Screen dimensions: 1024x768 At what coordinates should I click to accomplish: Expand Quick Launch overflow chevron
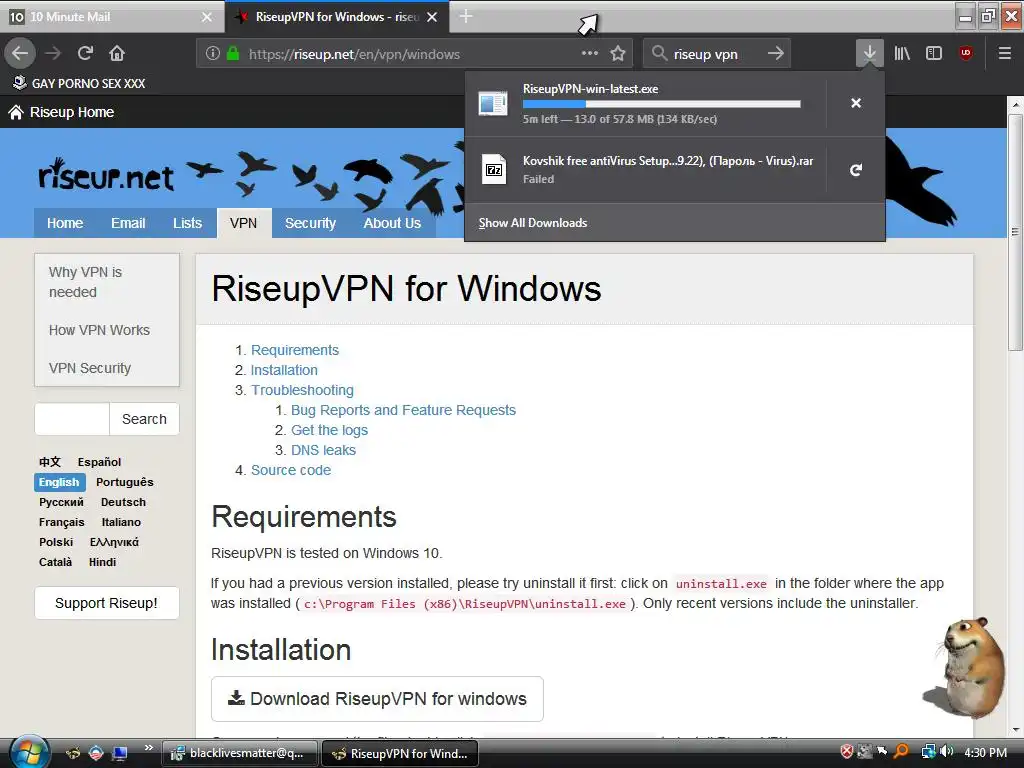point(148,748)
